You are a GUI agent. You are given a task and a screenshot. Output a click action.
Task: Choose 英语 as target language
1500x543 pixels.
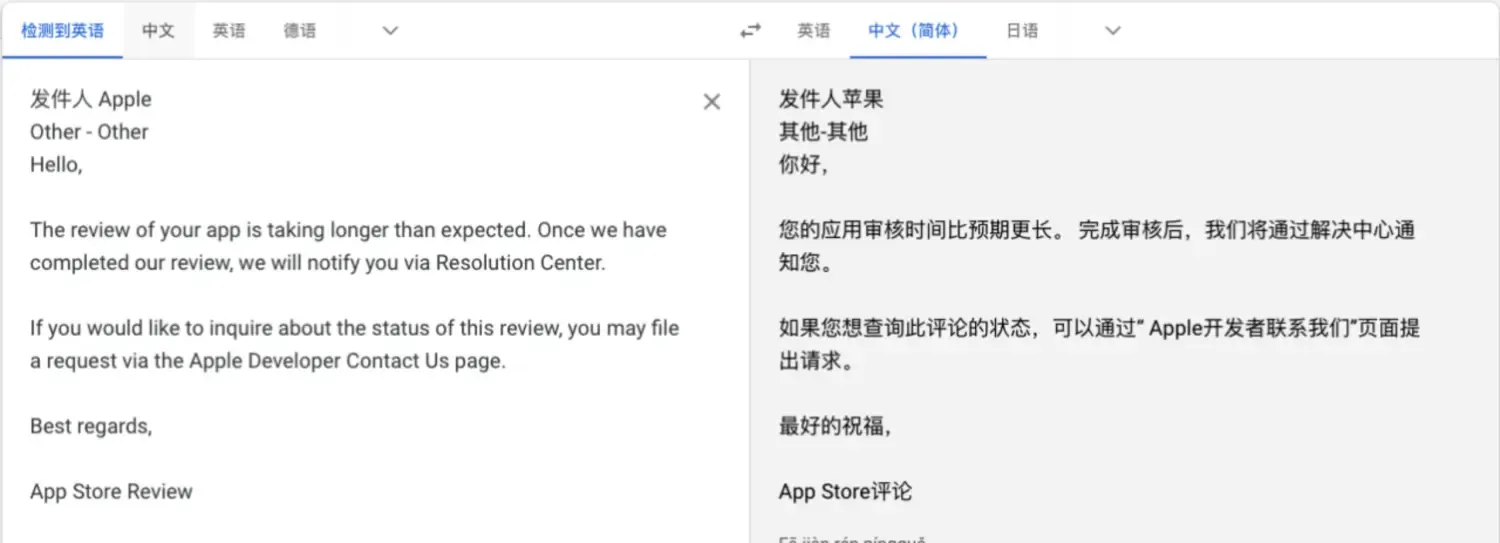(x=814, y=31)
